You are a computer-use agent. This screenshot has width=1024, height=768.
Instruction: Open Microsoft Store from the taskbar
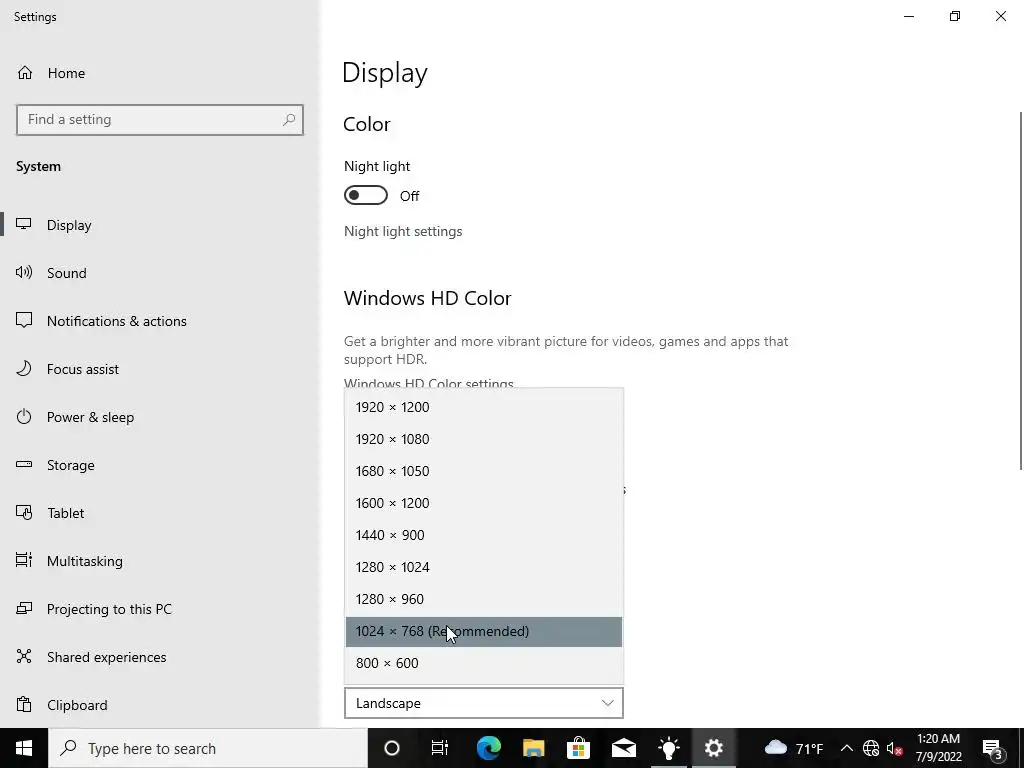579,748
